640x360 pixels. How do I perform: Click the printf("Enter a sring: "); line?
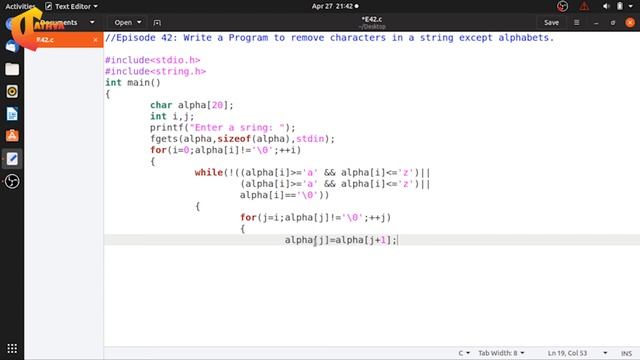[x=222, y=128]
